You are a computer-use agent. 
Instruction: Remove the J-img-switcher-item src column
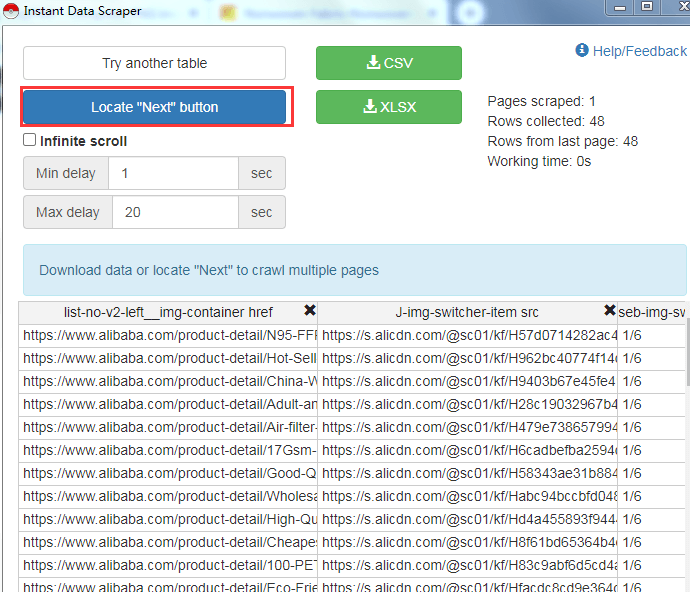pyautogui.click(x=609, y=310)
